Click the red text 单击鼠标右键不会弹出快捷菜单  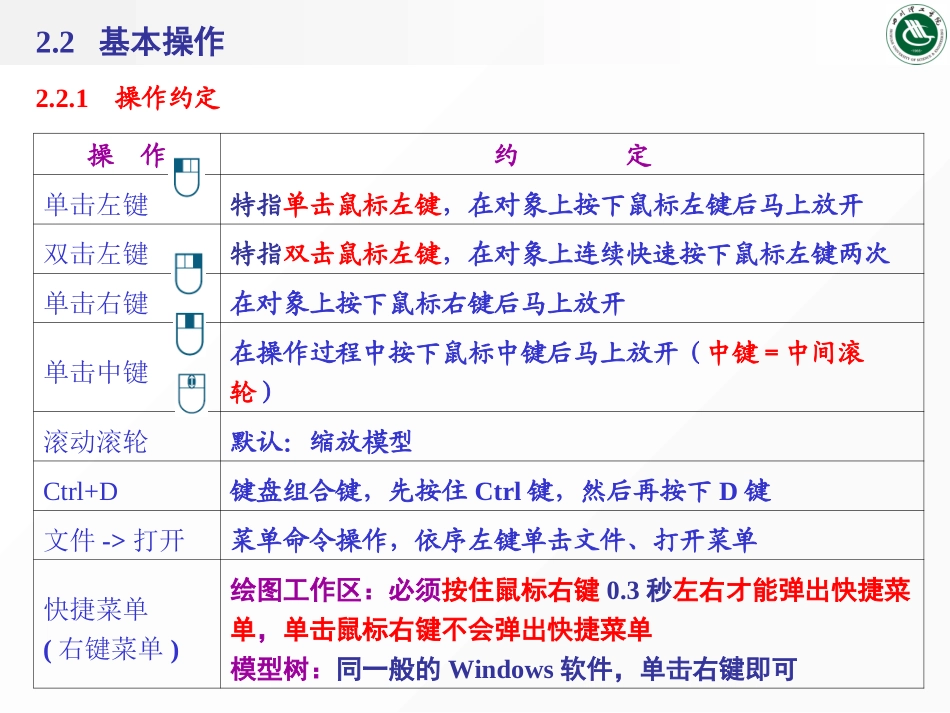(x=468, y=629)
